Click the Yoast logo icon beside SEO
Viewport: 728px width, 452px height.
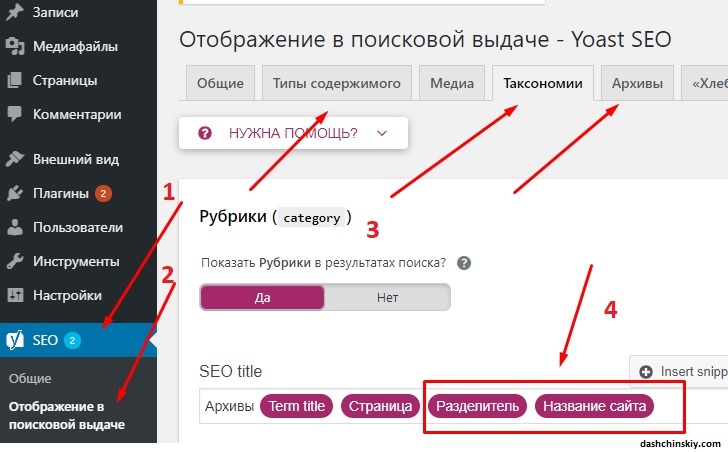pos(15,340)
